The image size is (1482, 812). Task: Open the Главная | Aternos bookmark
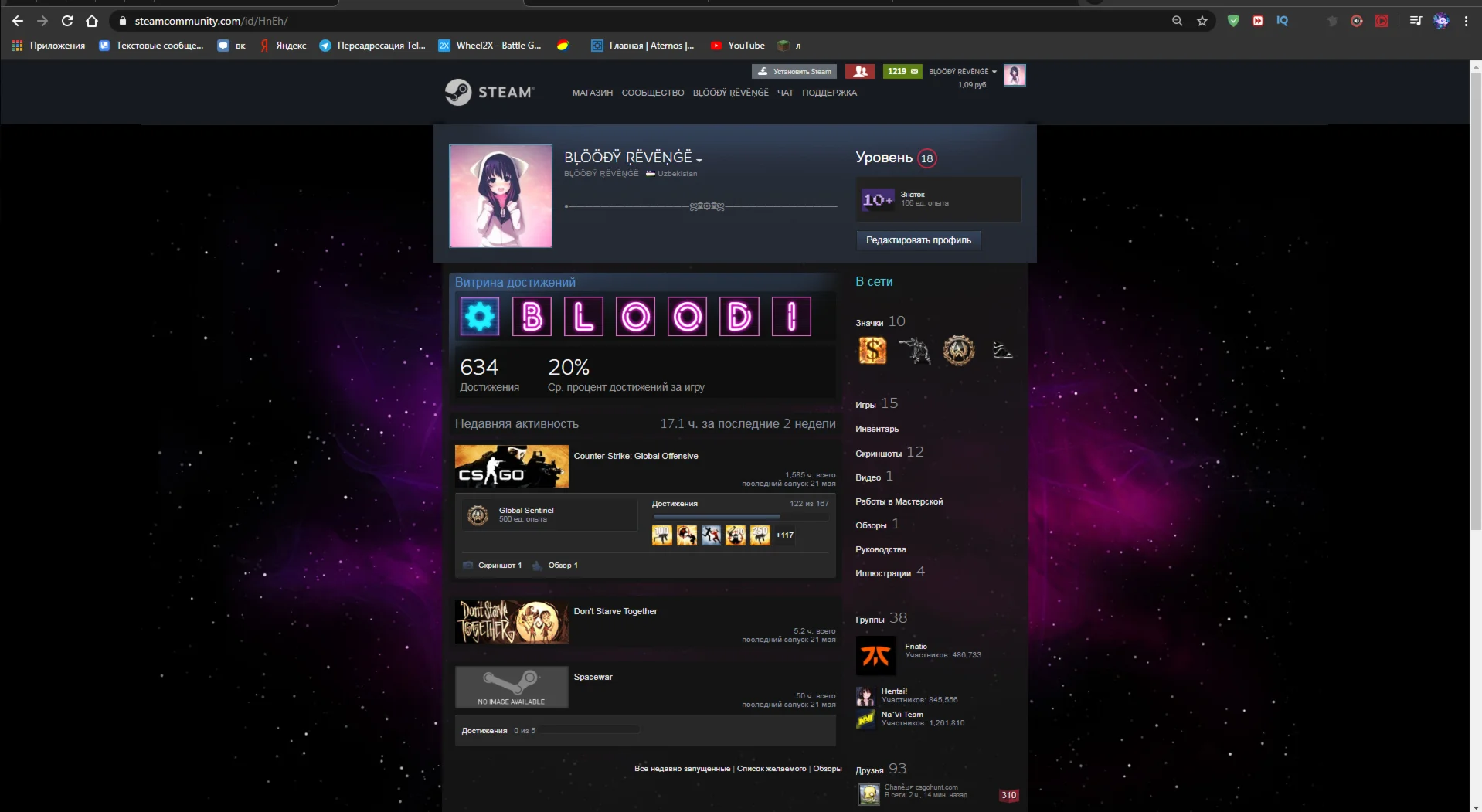point(643,46)
